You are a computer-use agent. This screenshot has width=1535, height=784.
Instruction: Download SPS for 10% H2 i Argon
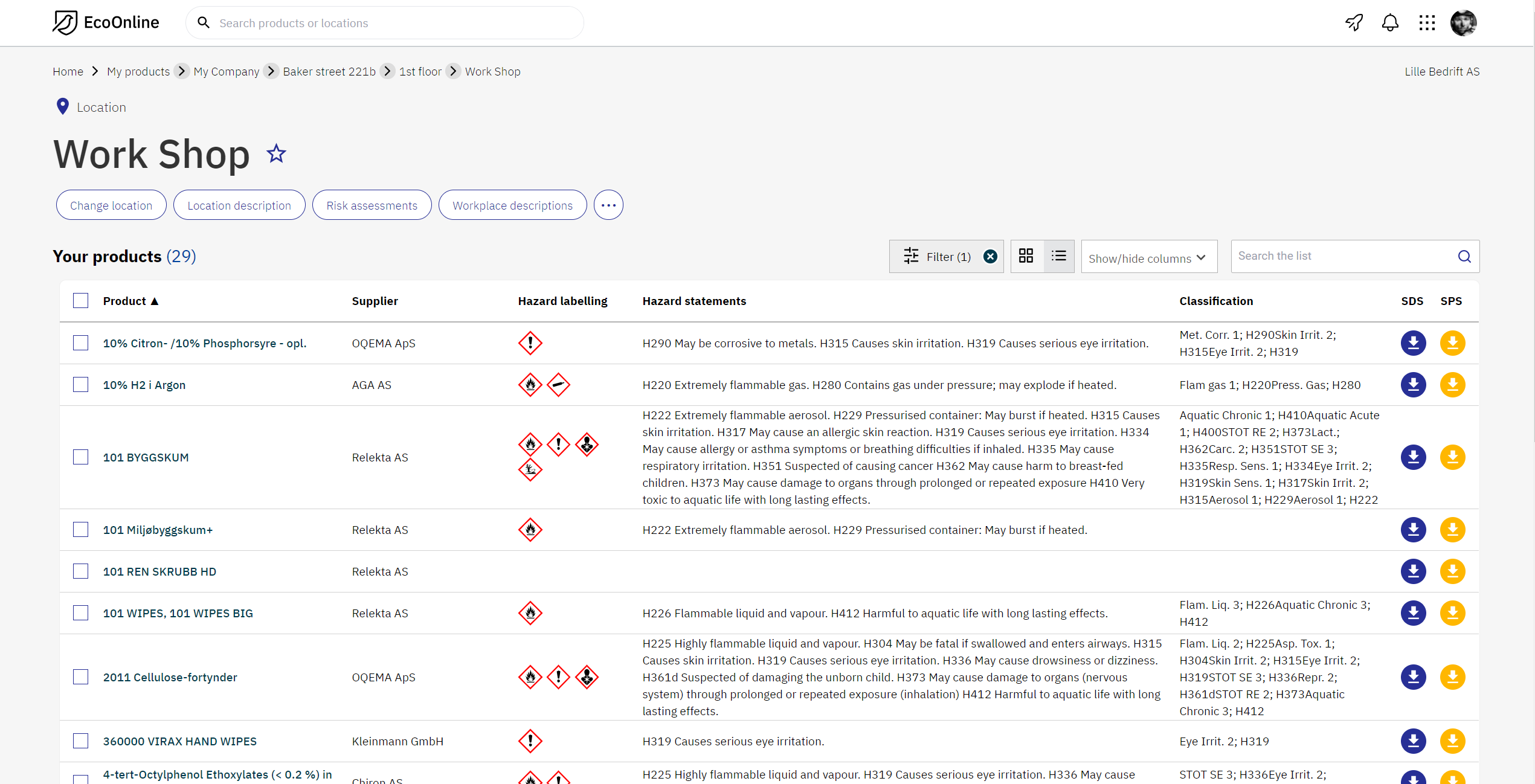click(x=1452, y=385)
